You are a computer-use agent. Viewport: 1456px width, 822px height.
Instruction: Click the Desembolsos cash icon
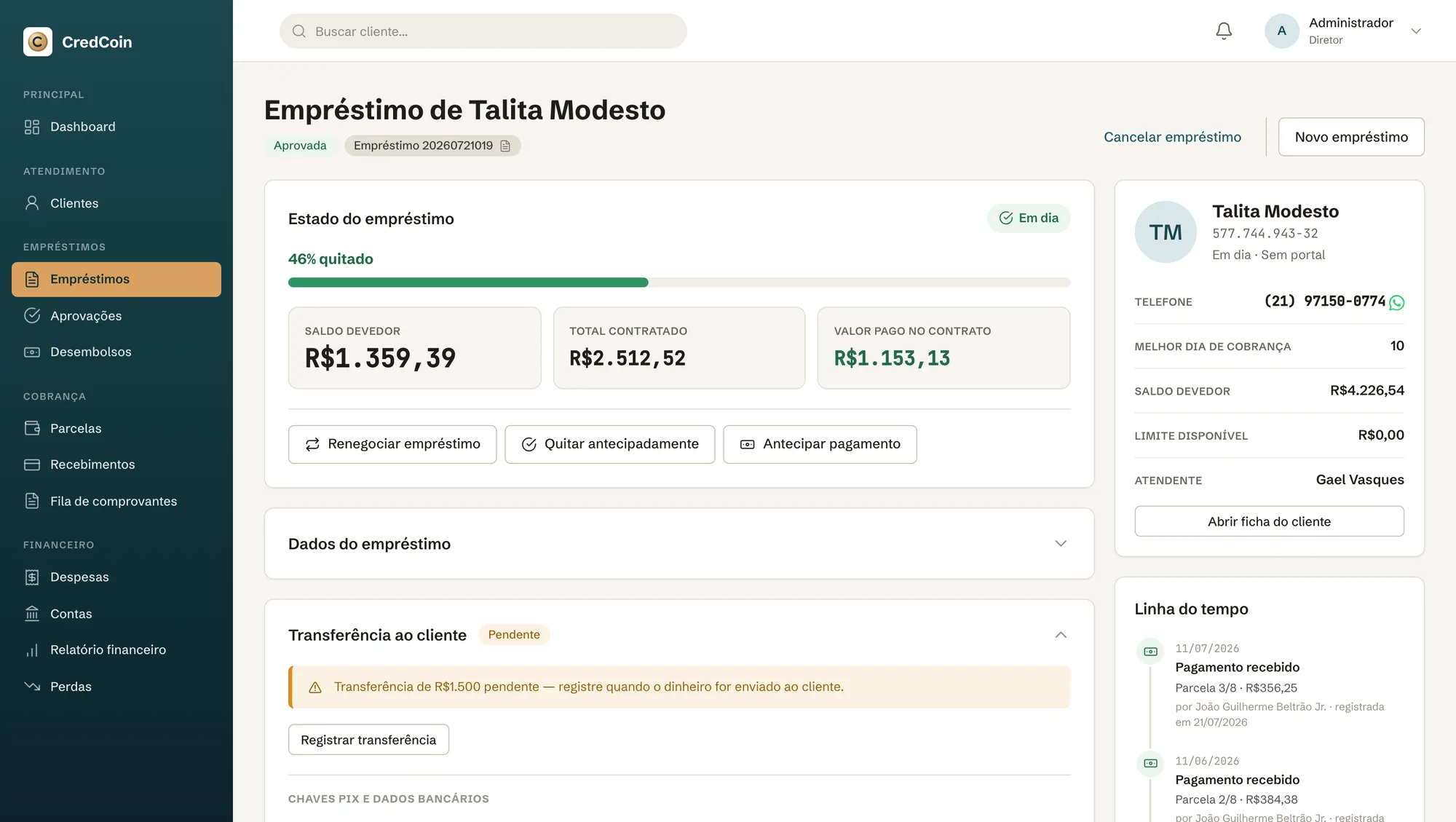32,352
